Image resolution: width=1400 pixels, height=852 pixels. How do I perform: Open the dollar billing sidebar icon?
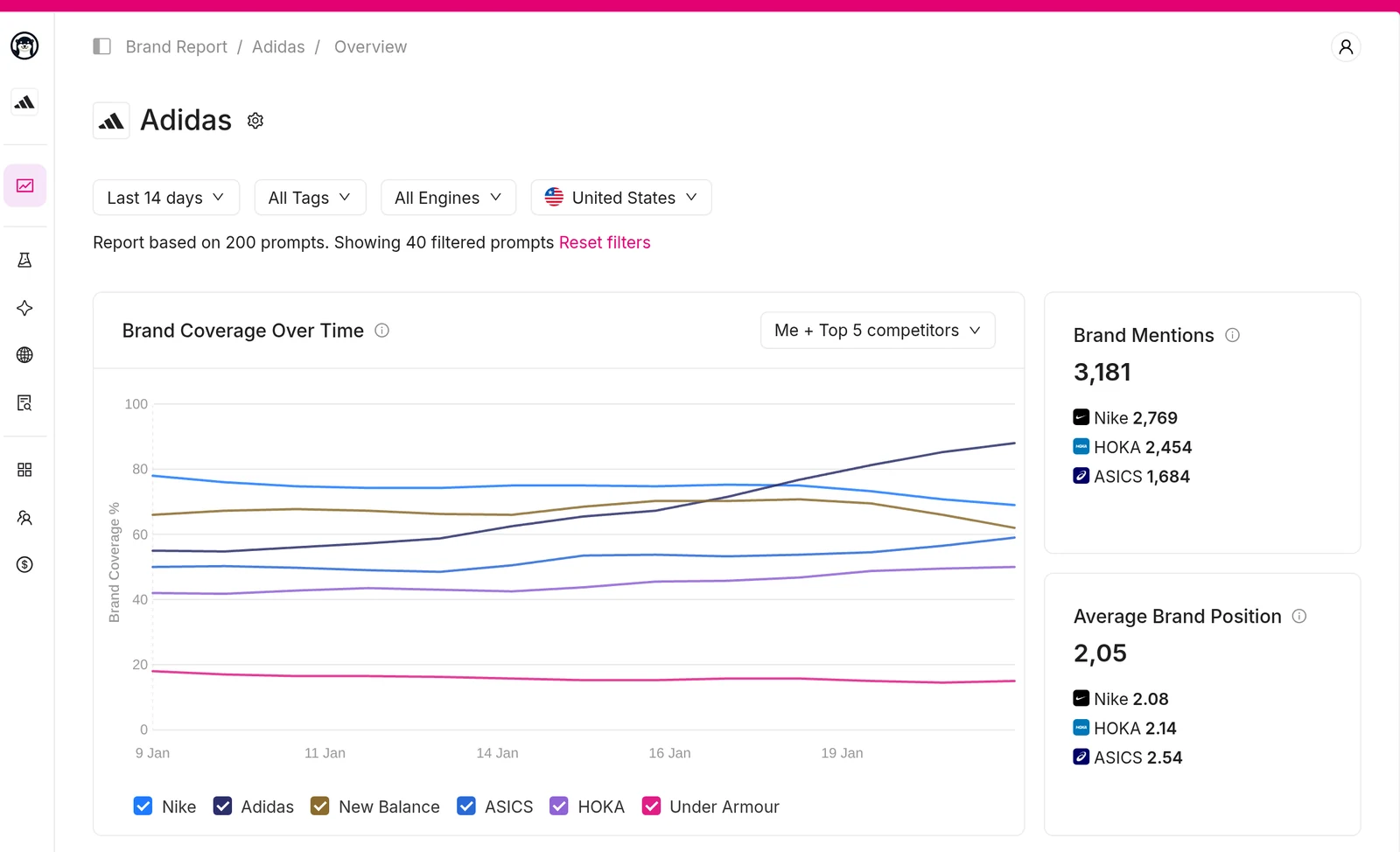pos(24,564)
